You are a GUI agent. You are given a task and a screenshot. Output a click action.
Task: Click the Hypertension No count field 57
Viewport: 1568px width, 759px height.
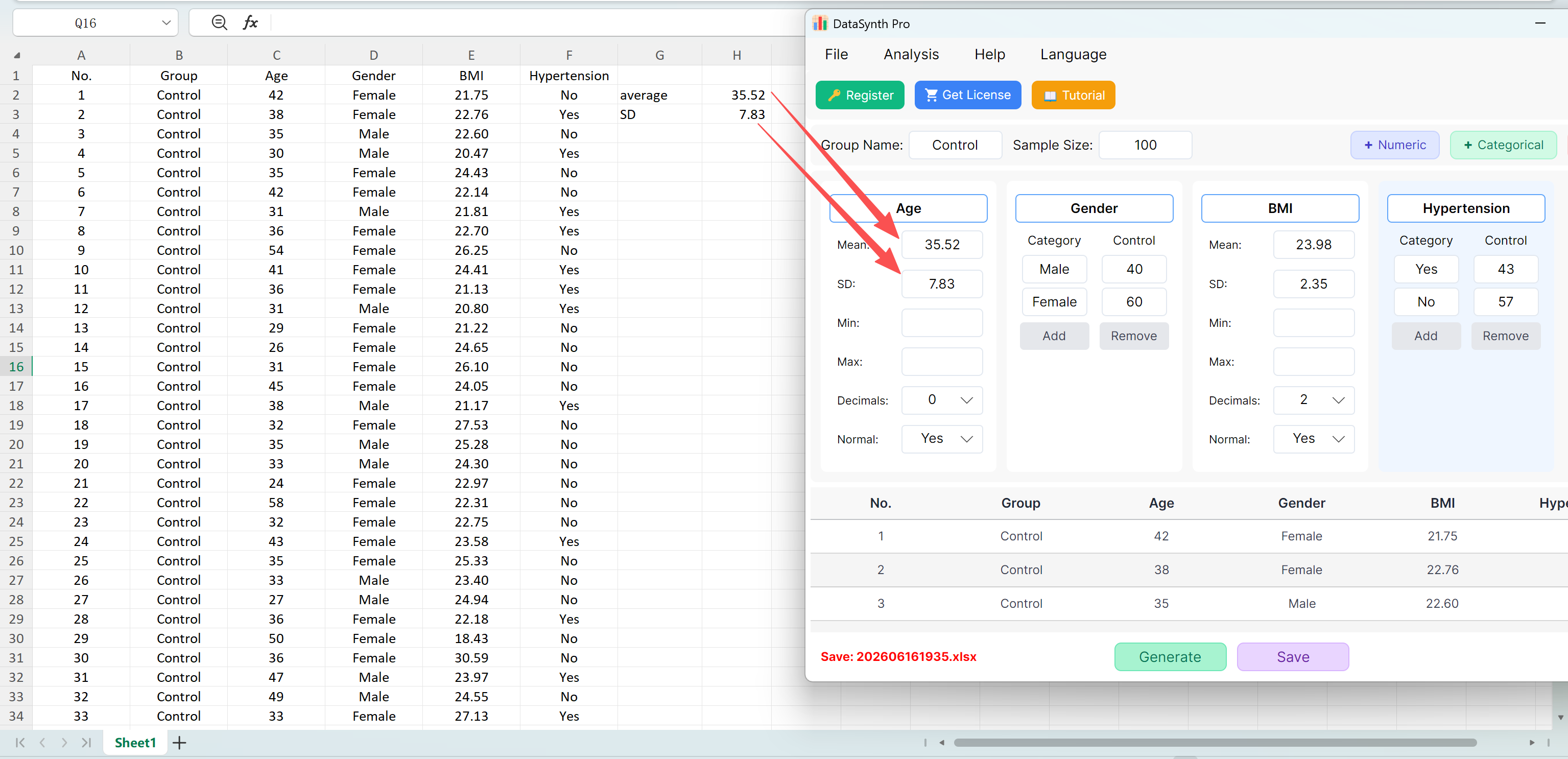pyautogui.click(x=1506, y=302)
